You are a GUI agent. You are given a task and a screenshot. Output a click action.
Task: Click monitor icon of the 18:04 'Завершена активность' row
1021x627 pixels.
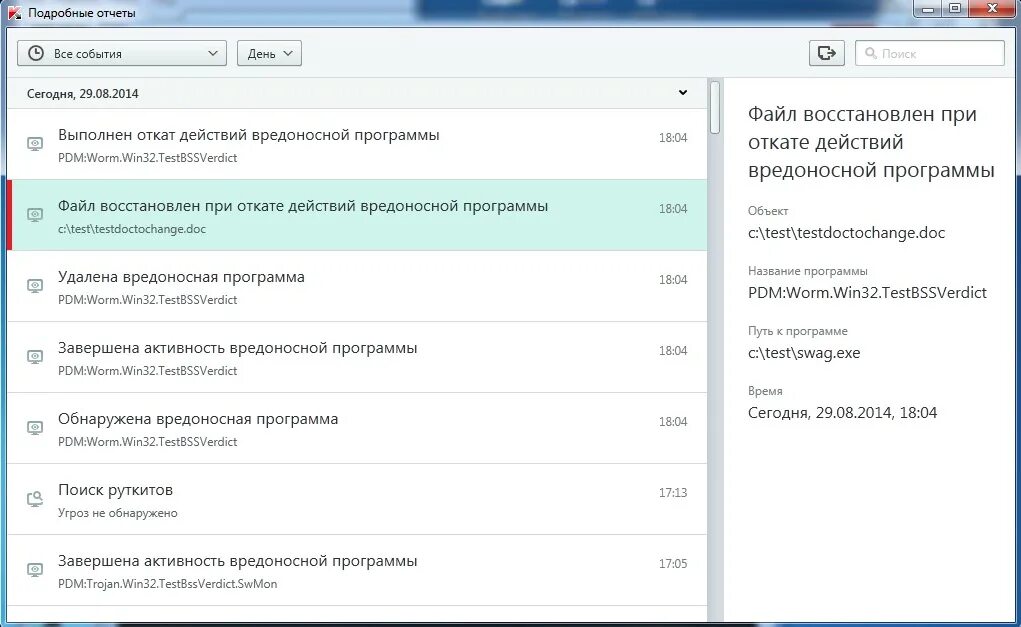pos(35,357)
